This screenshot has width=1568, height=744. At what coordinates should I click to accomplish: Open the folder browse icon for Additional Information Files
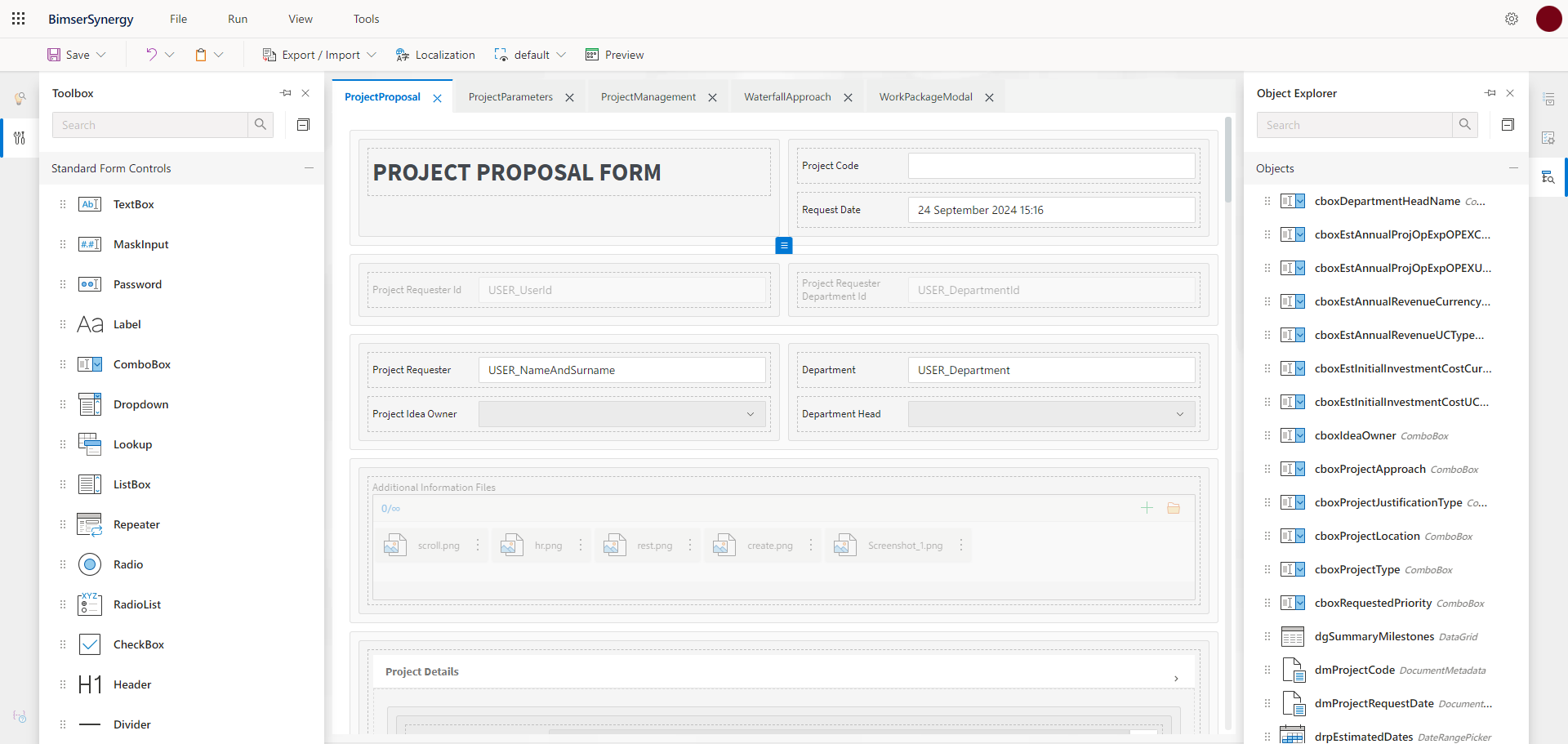pyautogui.click(x=1174, y=508)
